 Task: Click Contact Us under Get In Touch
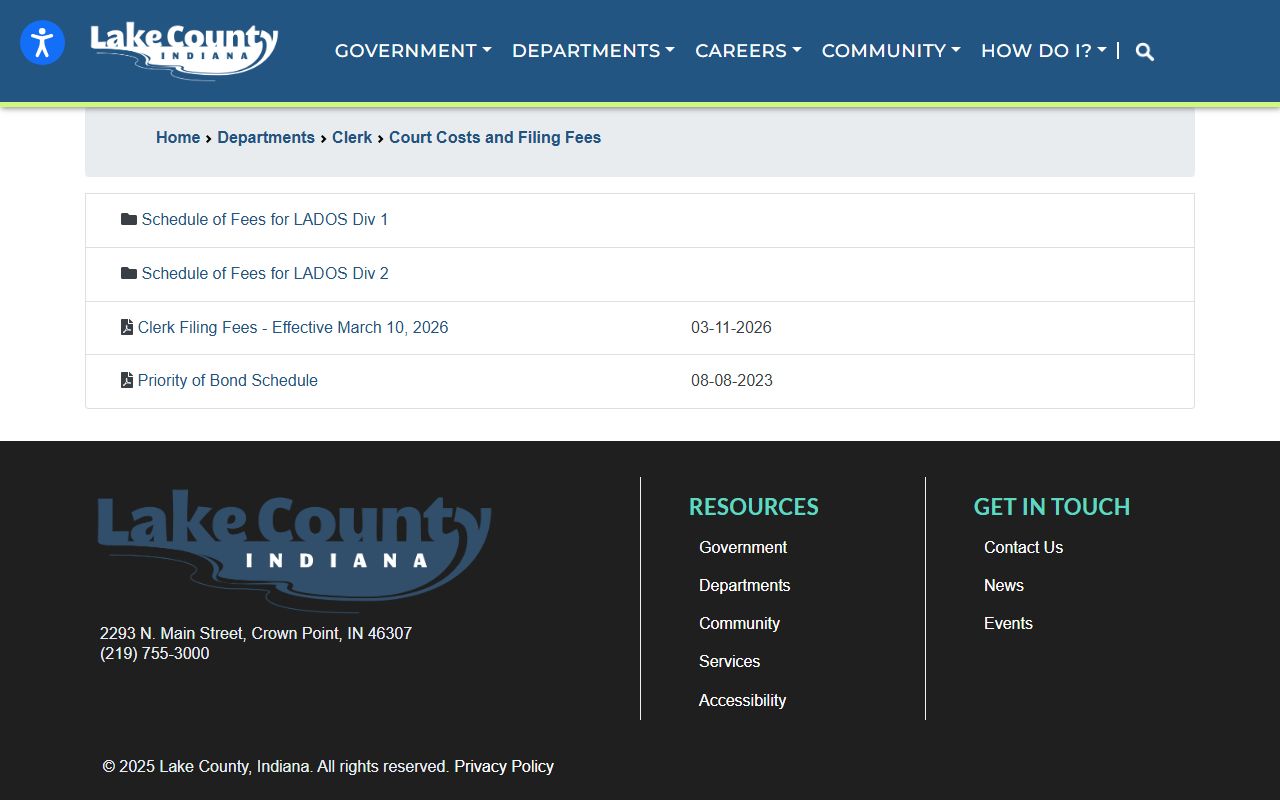click(x=1023, y=547)
